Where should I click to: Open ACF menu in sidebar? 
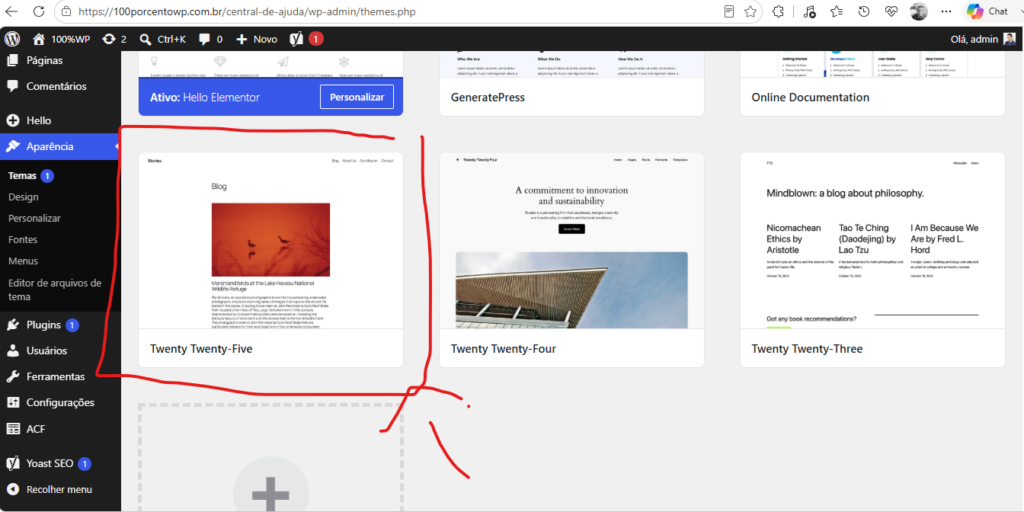coord(60,429)
